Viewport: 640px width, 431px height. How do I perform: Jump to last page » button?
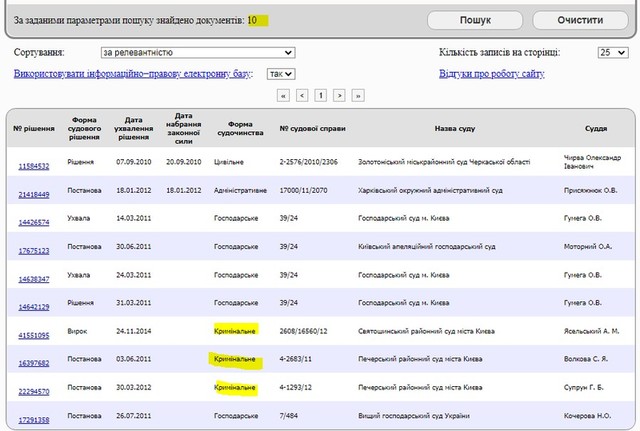(358, 95)
